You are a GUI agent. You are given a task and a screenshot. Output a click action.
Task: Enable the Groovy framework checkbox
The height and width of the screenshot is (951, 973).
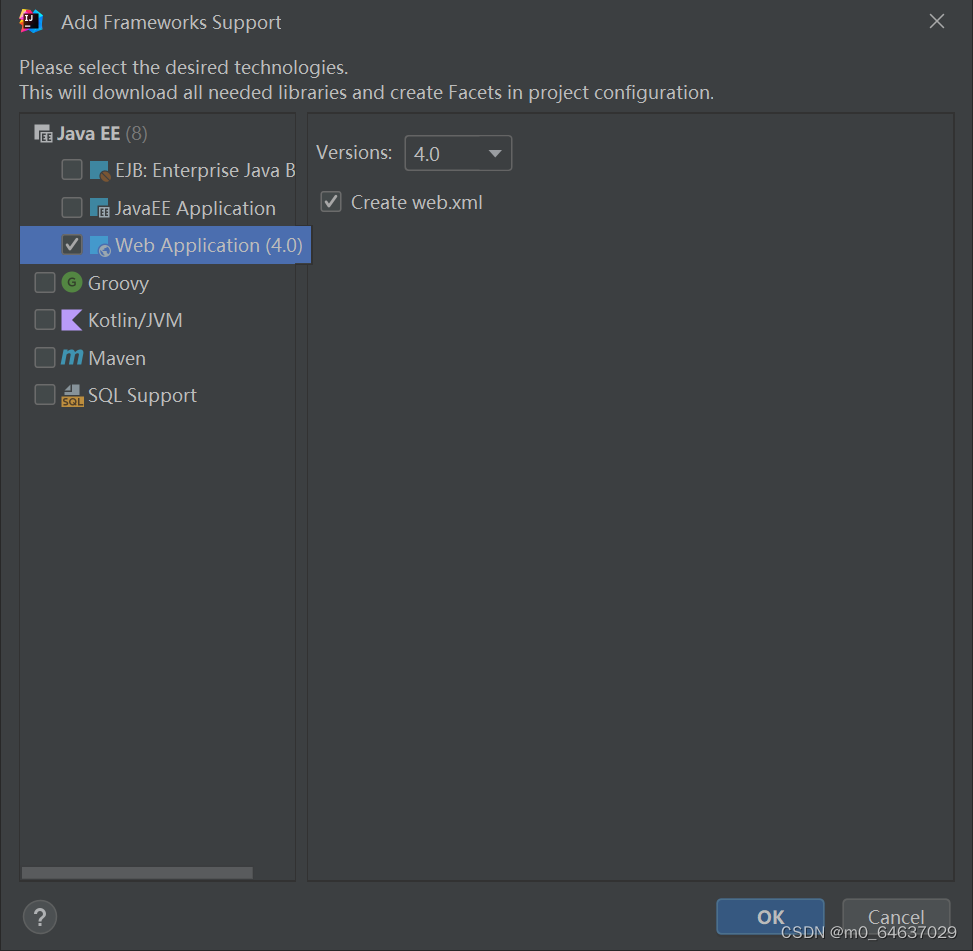(x=44, y=283)
